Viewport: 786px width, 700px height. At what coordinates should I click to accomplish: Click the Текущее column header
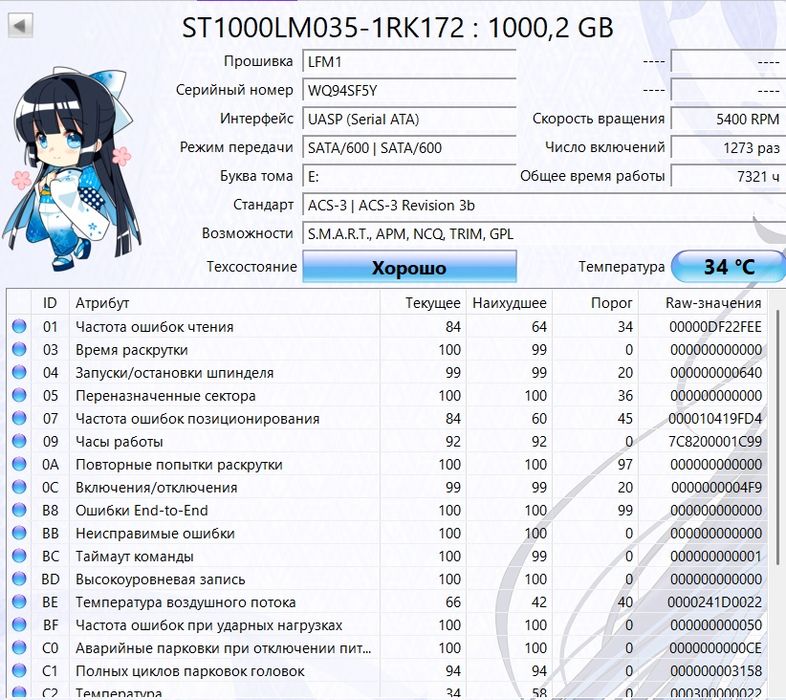coord(424,303)
